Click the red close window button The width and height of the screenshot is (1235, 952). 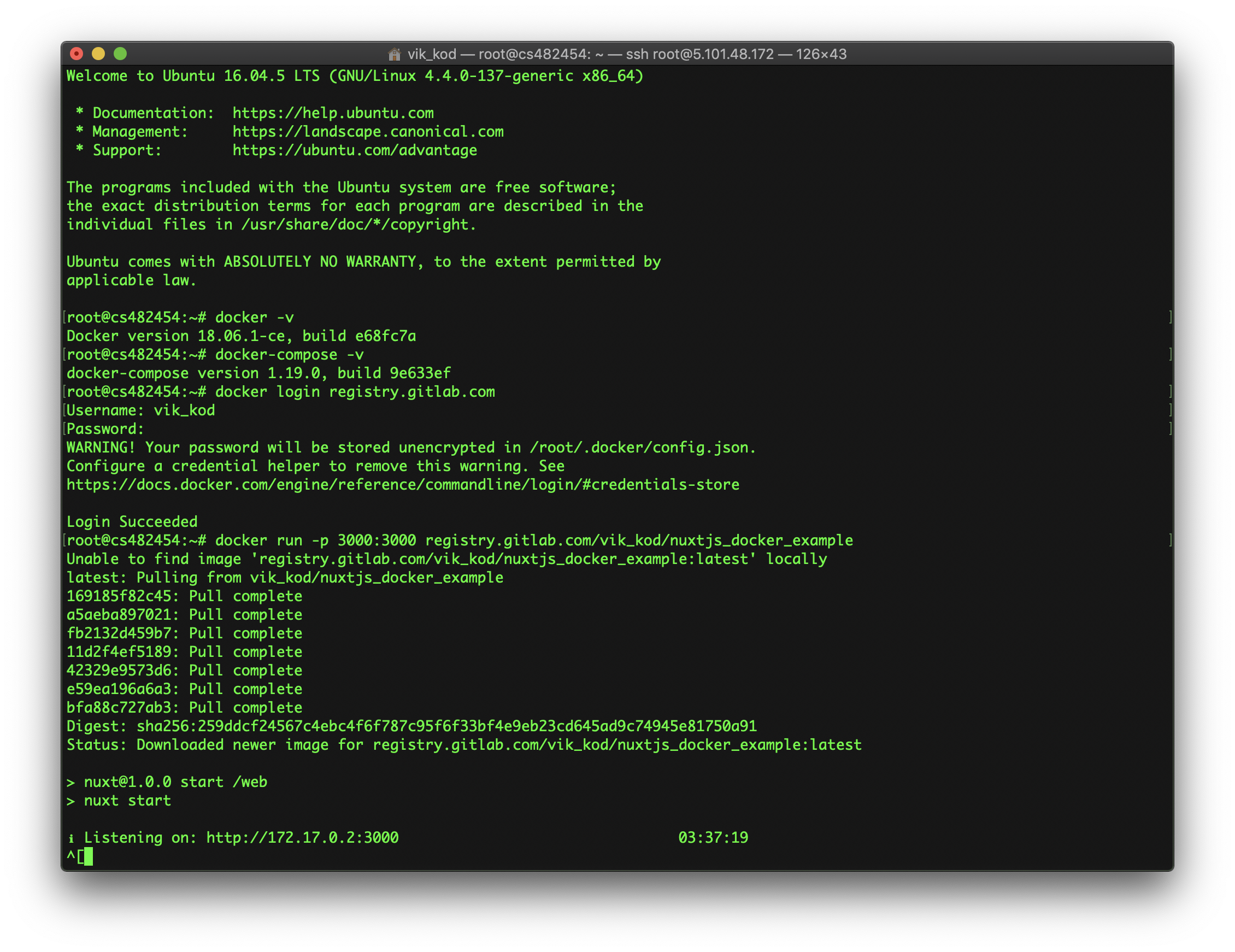click(x=77, y=54)
